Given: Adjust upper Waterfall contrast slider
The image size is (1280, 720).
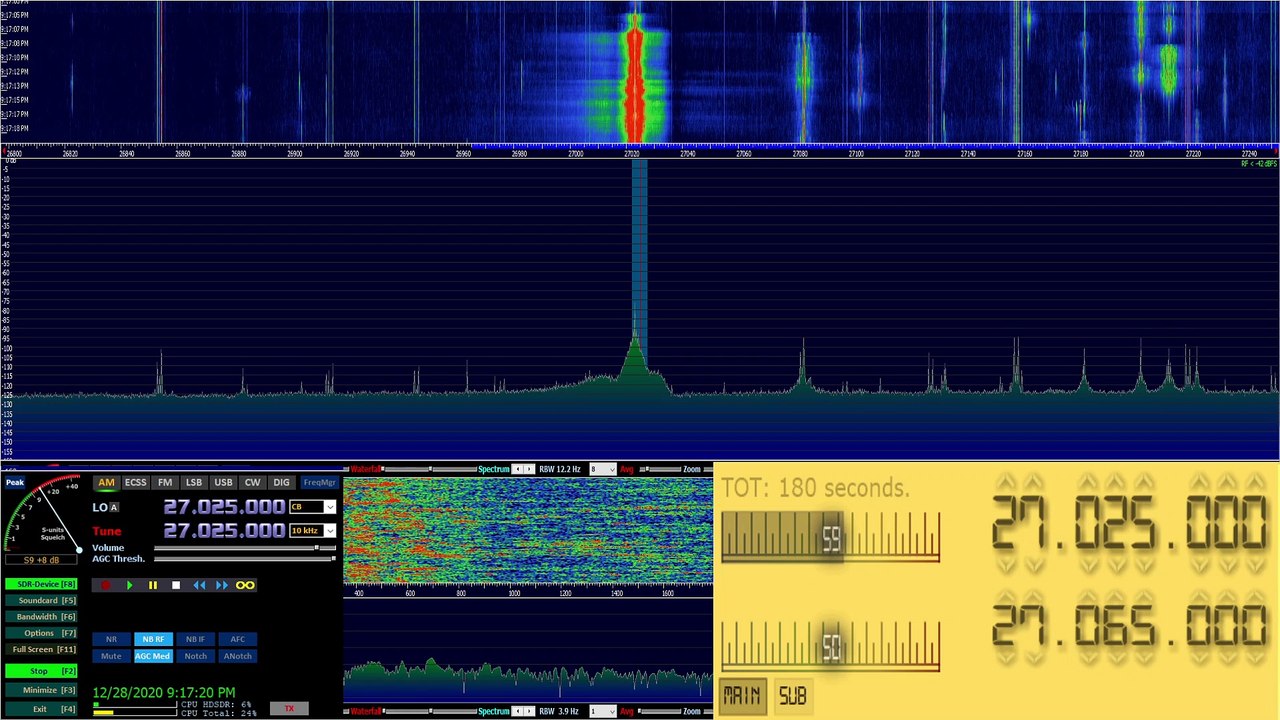Looking at the screenshot, I should [429, 469].
